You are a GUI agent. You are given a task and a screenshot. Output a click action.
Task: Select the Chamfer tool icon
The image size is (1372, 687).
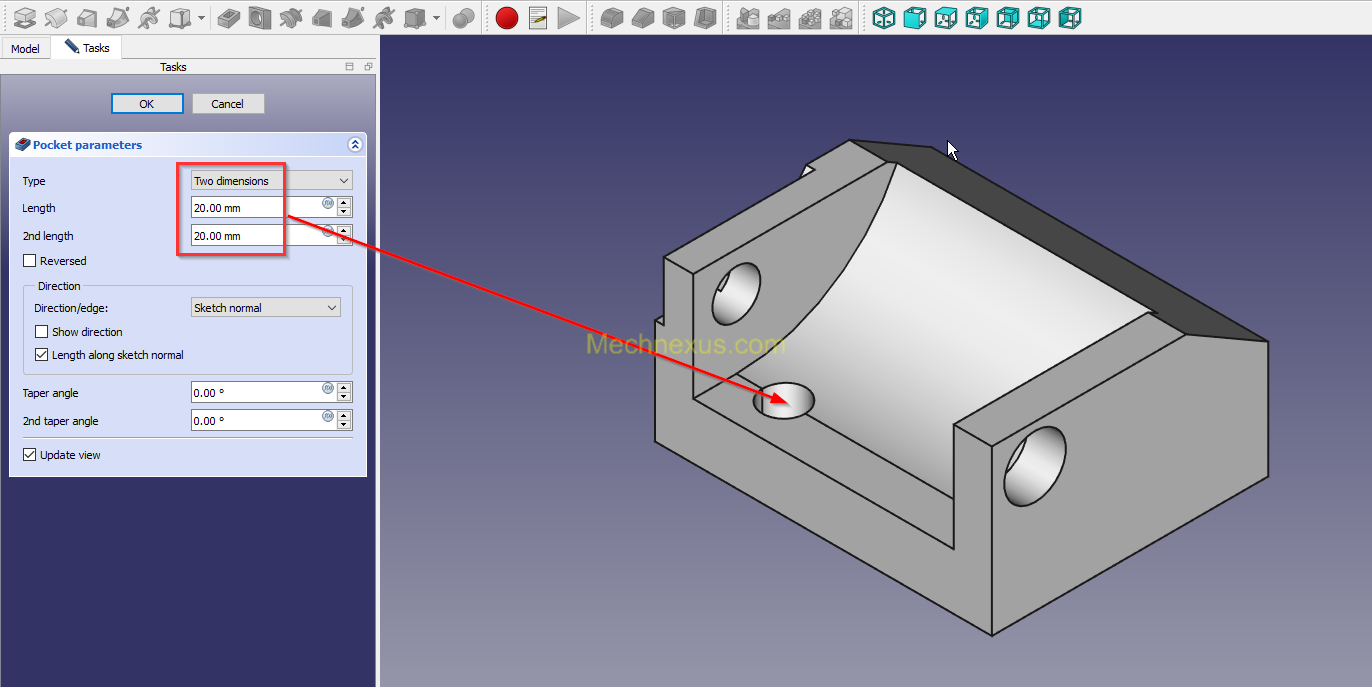pyautogui.click(x=643, y=17)
